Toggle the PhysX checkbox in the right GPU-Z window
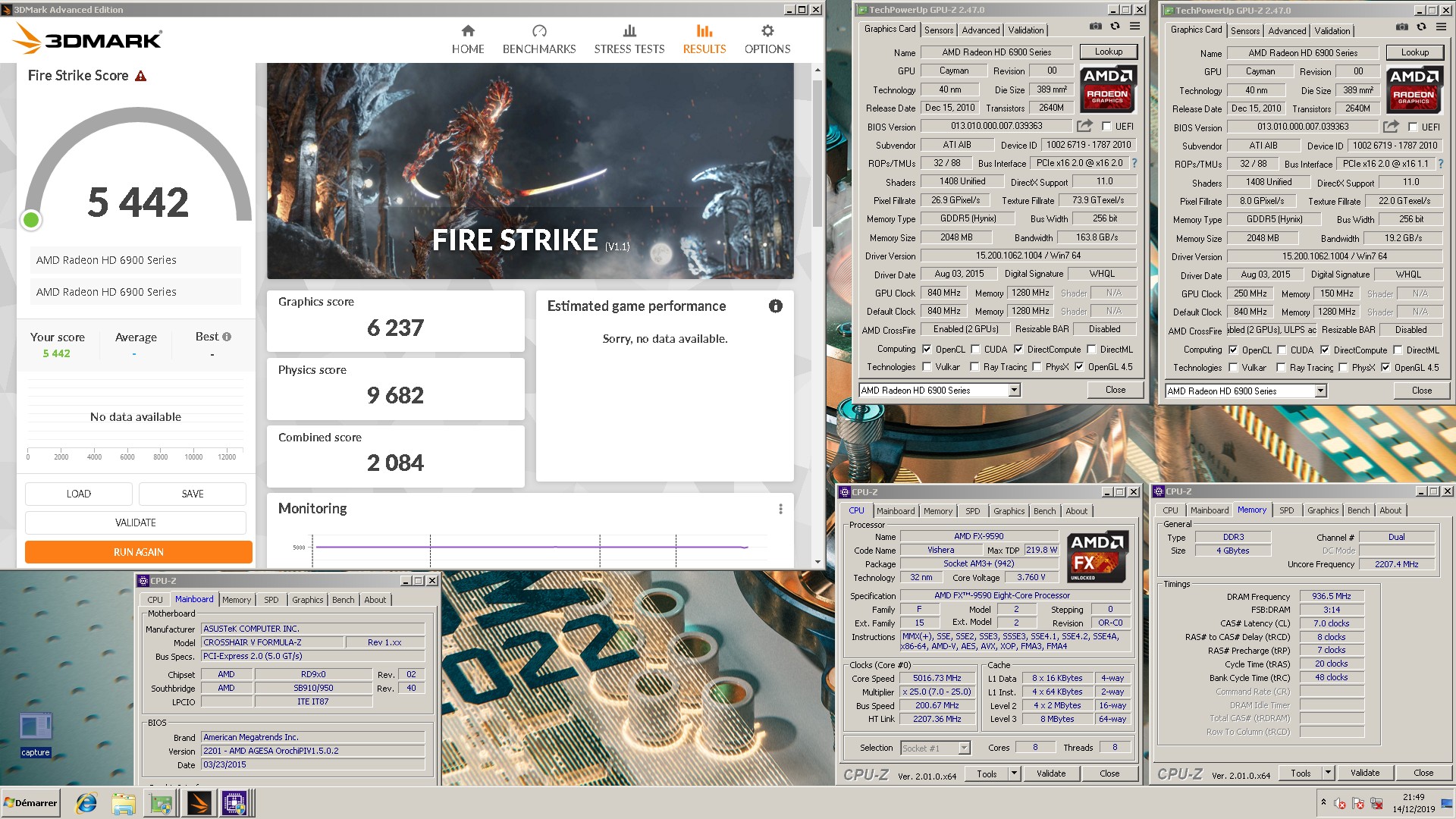This screenshot has width=1456, height=819. (1343, 368)
